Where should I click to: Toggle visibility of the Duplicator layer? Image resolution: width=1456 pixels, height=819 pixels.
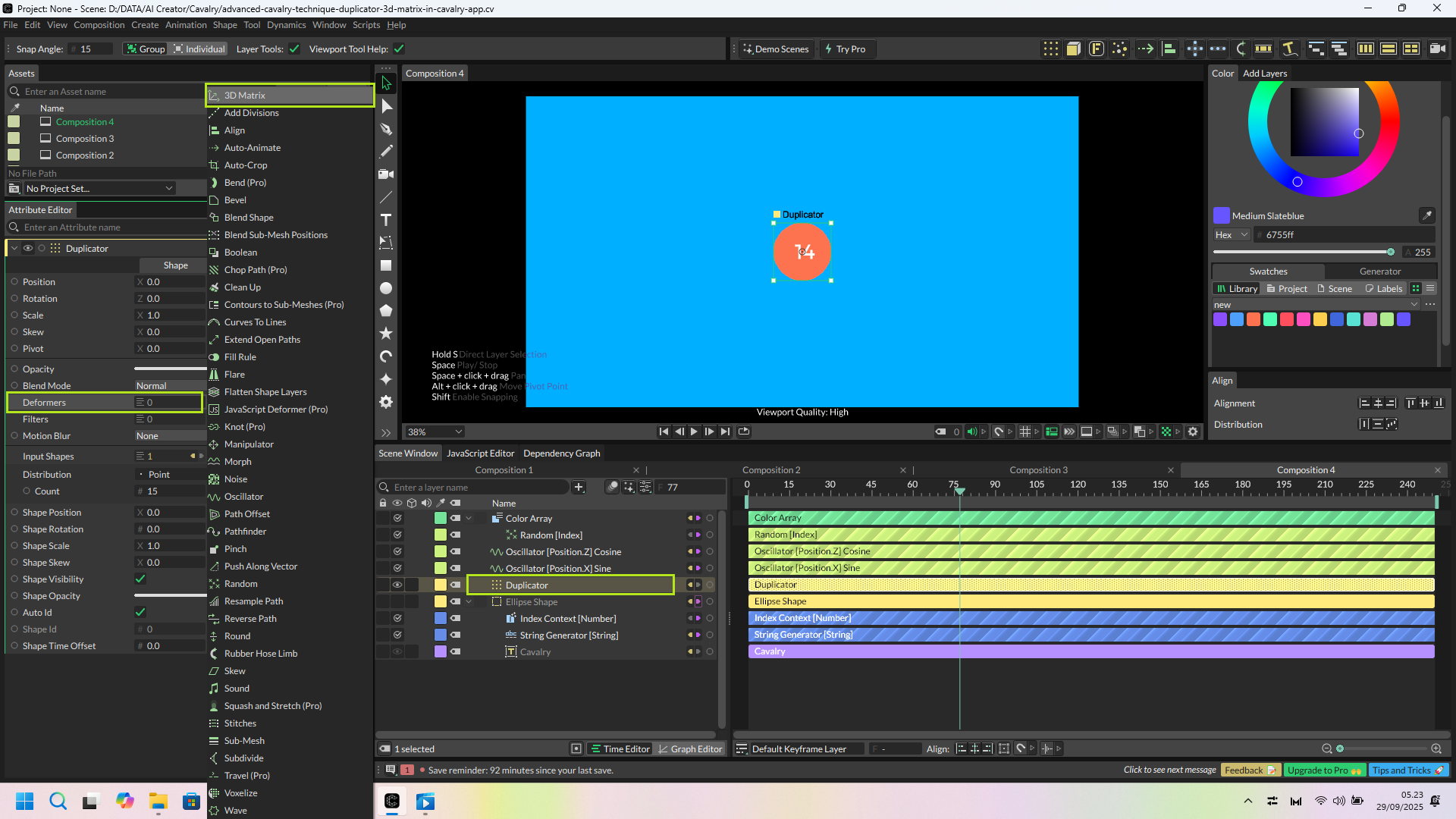tap(397, 585)
